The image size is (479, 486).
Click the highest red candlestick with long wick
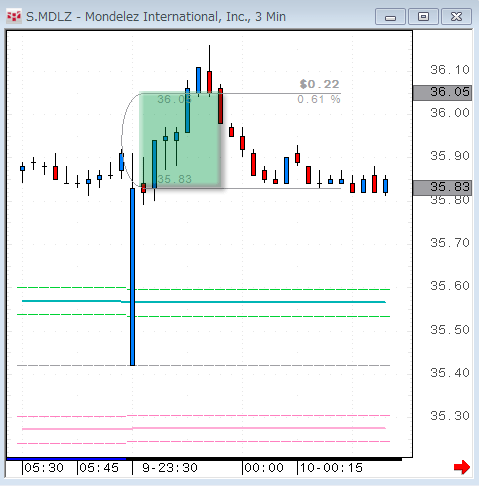click(209, 82)
